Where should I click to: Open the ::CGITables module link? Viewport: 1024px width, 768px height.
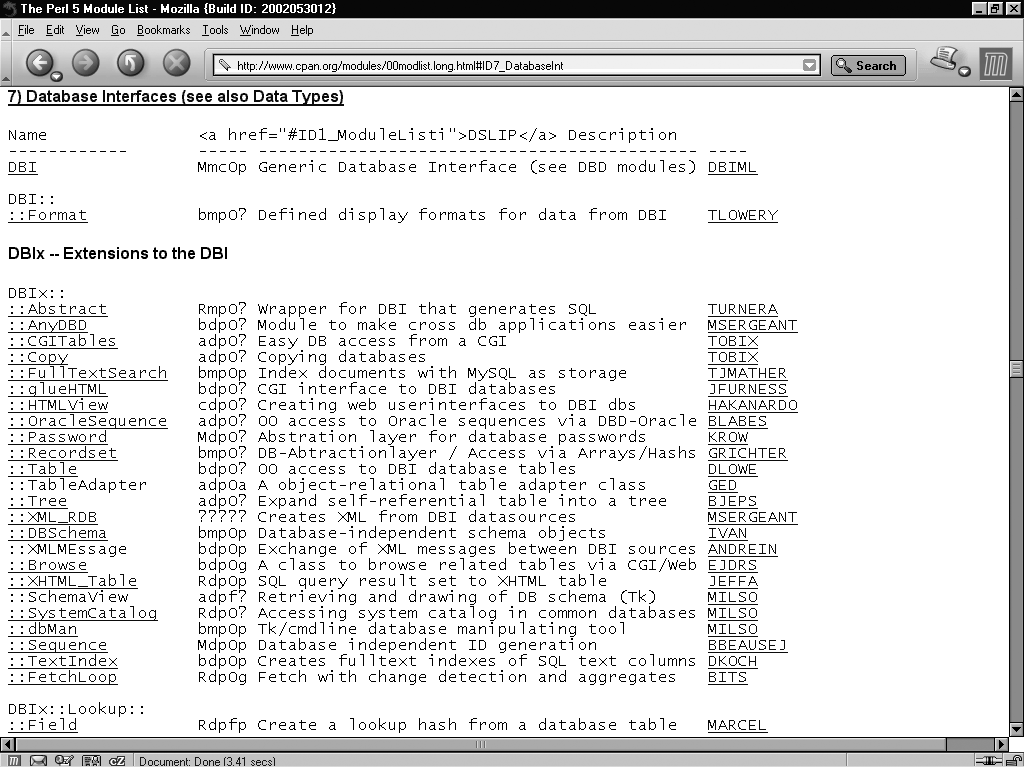pyautogui.click(x=62, y=342)
